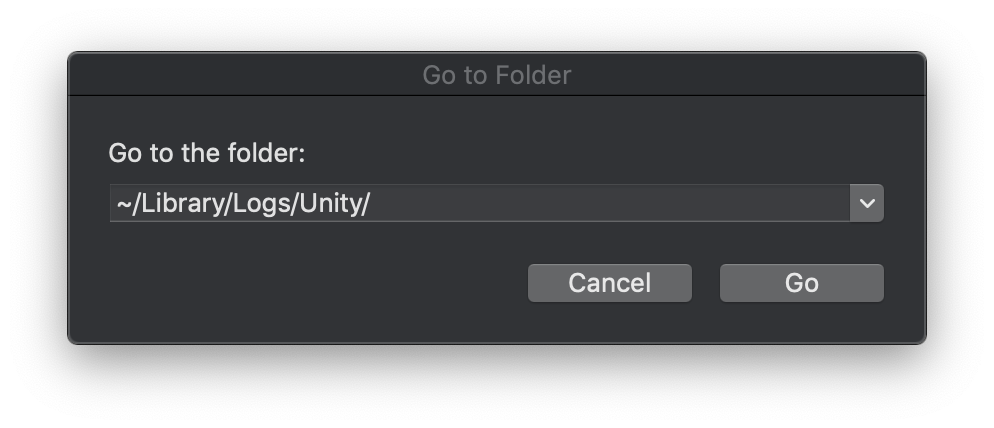Click the Go button
Screen dimensions: 994x428
point(801,283)
